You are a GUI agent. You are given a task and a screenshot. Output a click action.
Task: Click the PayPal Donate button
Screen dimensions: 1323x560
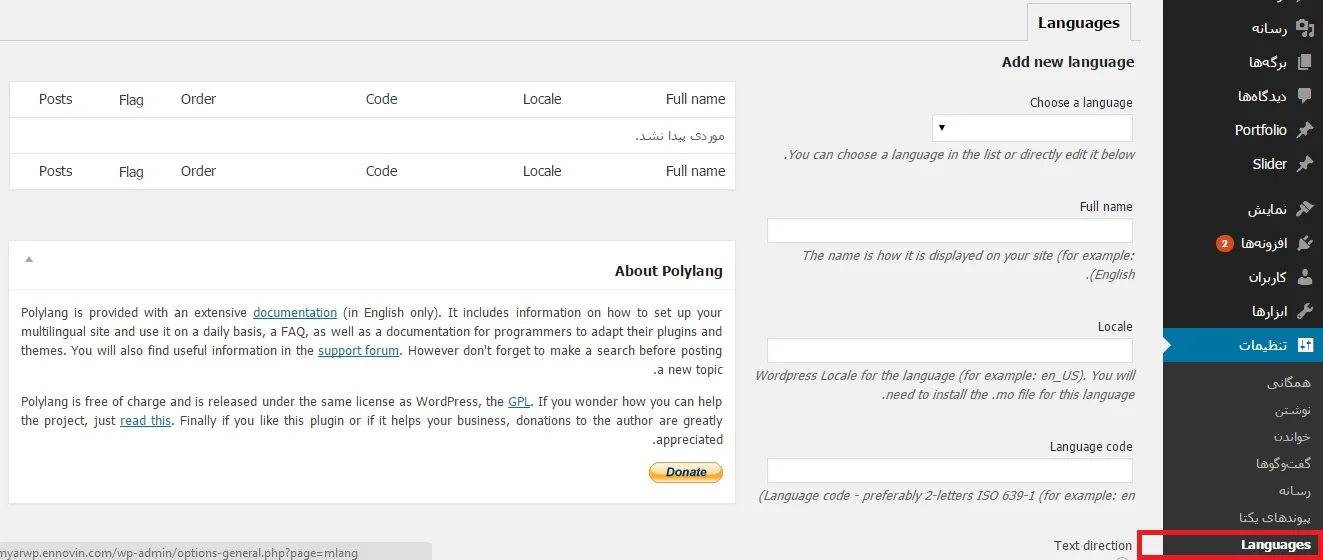click(x=686, y=472)
